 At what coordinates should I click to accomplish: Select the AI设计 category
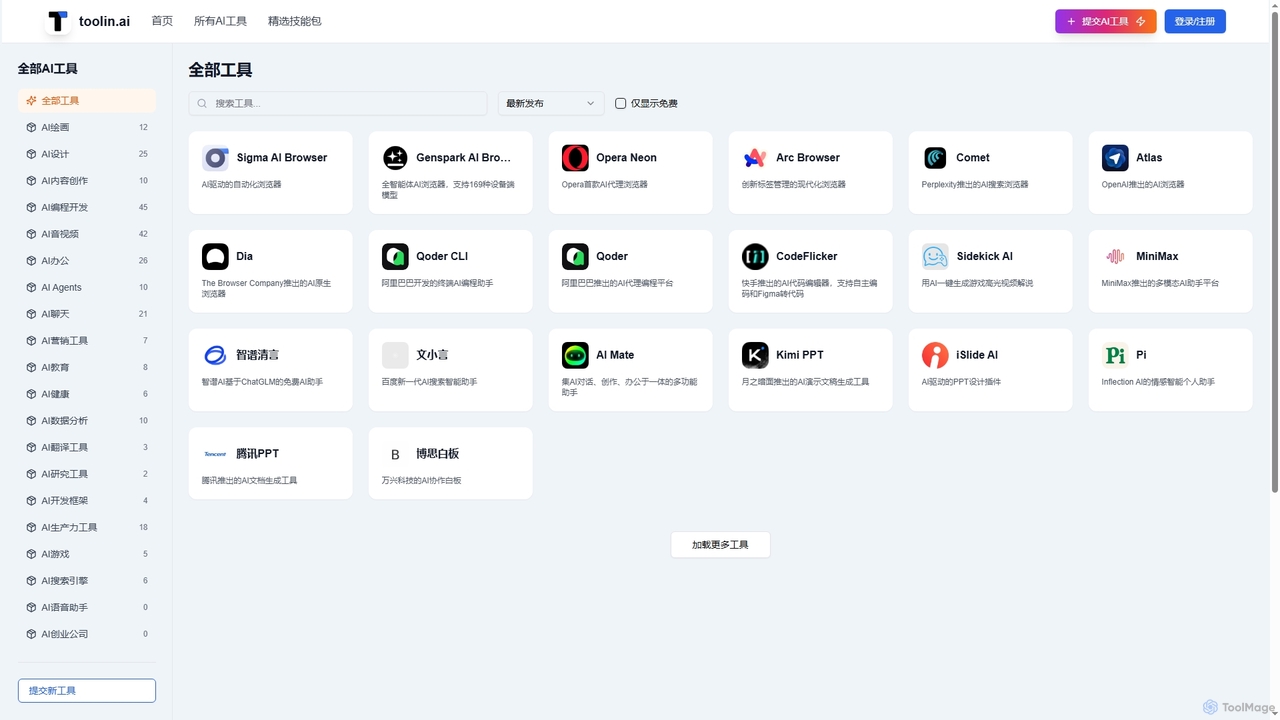click(x=86, y=154)
